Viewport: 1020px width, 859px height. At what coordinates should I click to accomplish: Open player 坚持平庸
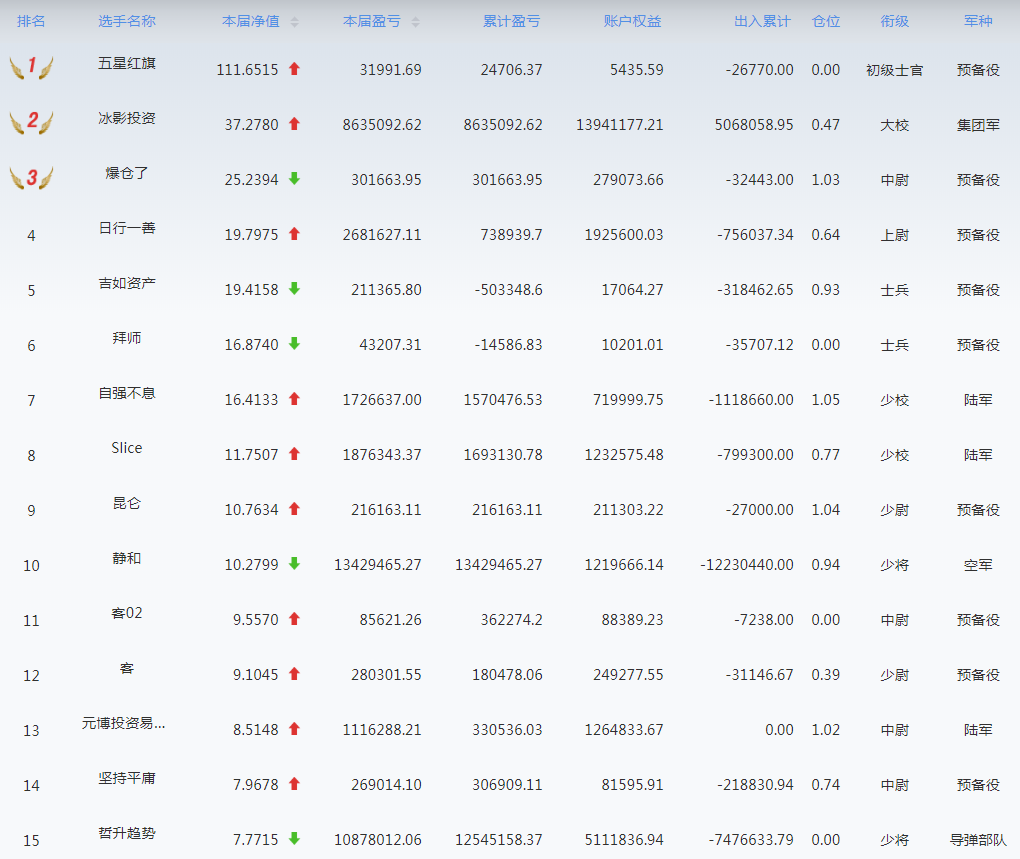[x=127, y=778]
